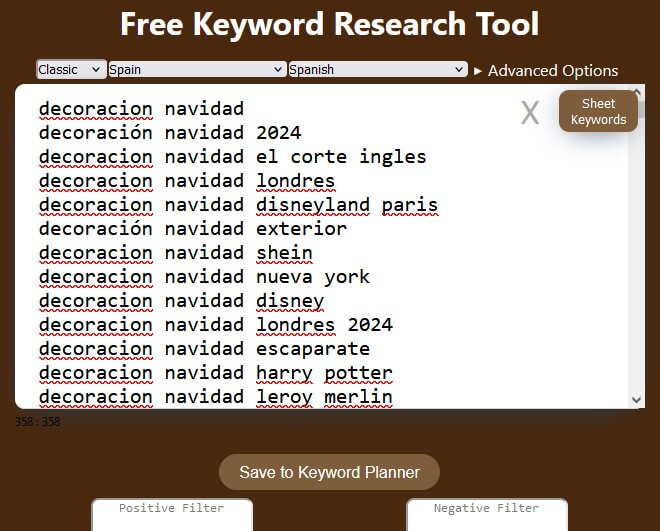
Task: Click the 'decoracion navidad leroy merlin' keyword
Action: point(215,397)
